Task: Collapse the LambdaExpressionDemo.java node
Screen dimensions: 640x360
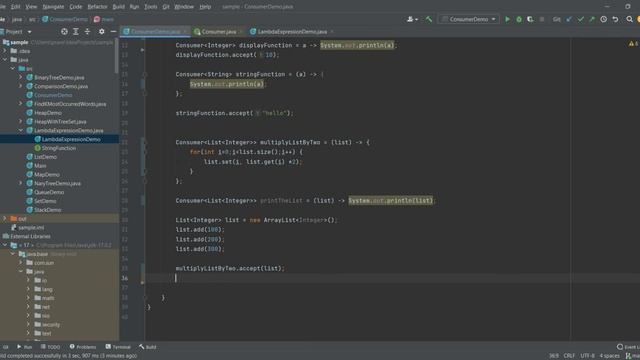Action: (20, 130)
